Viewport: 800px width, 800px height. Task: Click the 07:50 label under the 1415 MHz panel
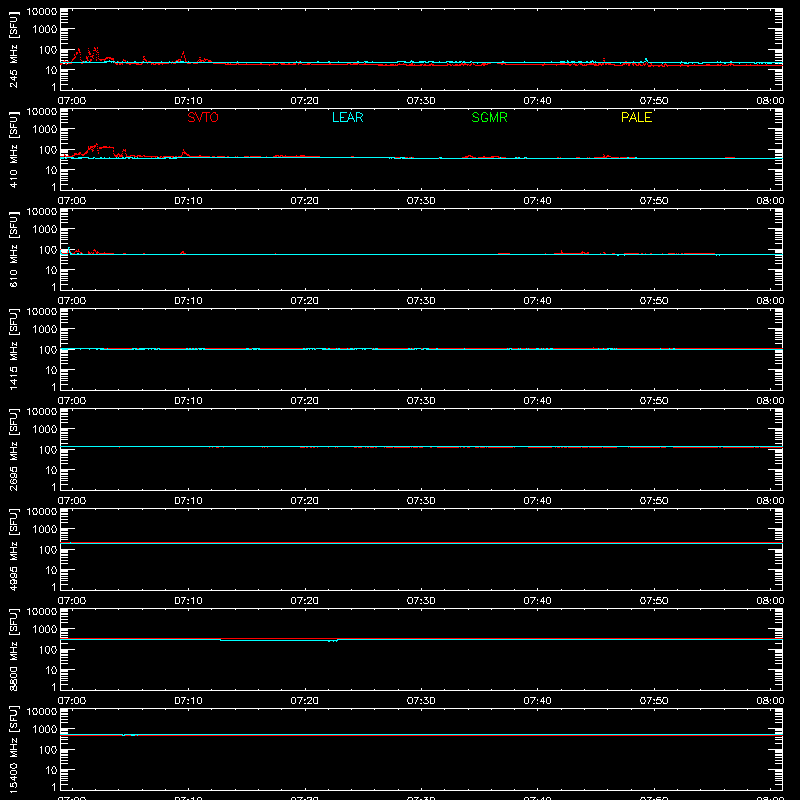(x=654, y=401)
